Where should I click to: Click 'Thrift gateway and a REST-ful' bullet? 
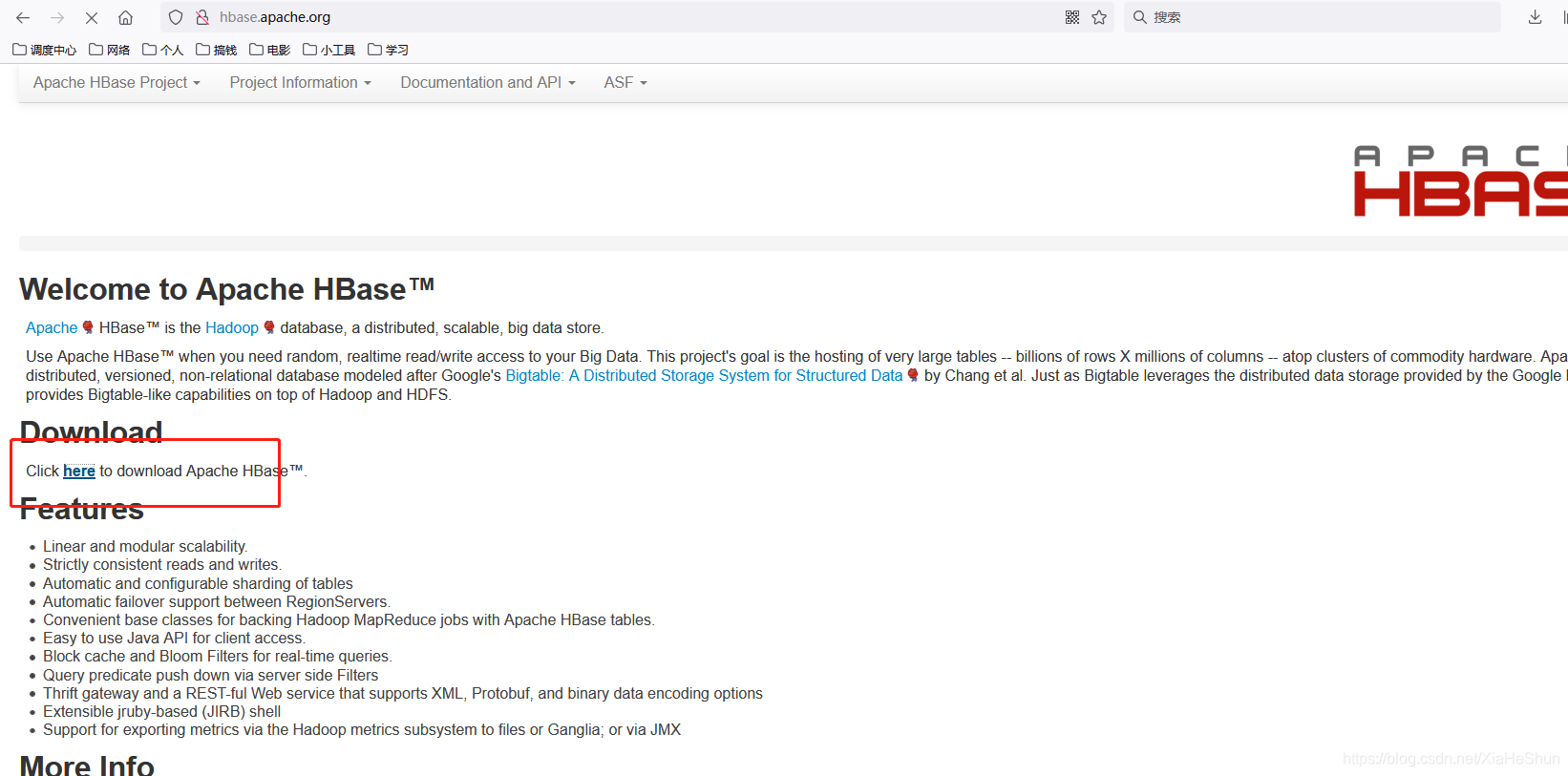pyautogui.click(x=403, y=693)
